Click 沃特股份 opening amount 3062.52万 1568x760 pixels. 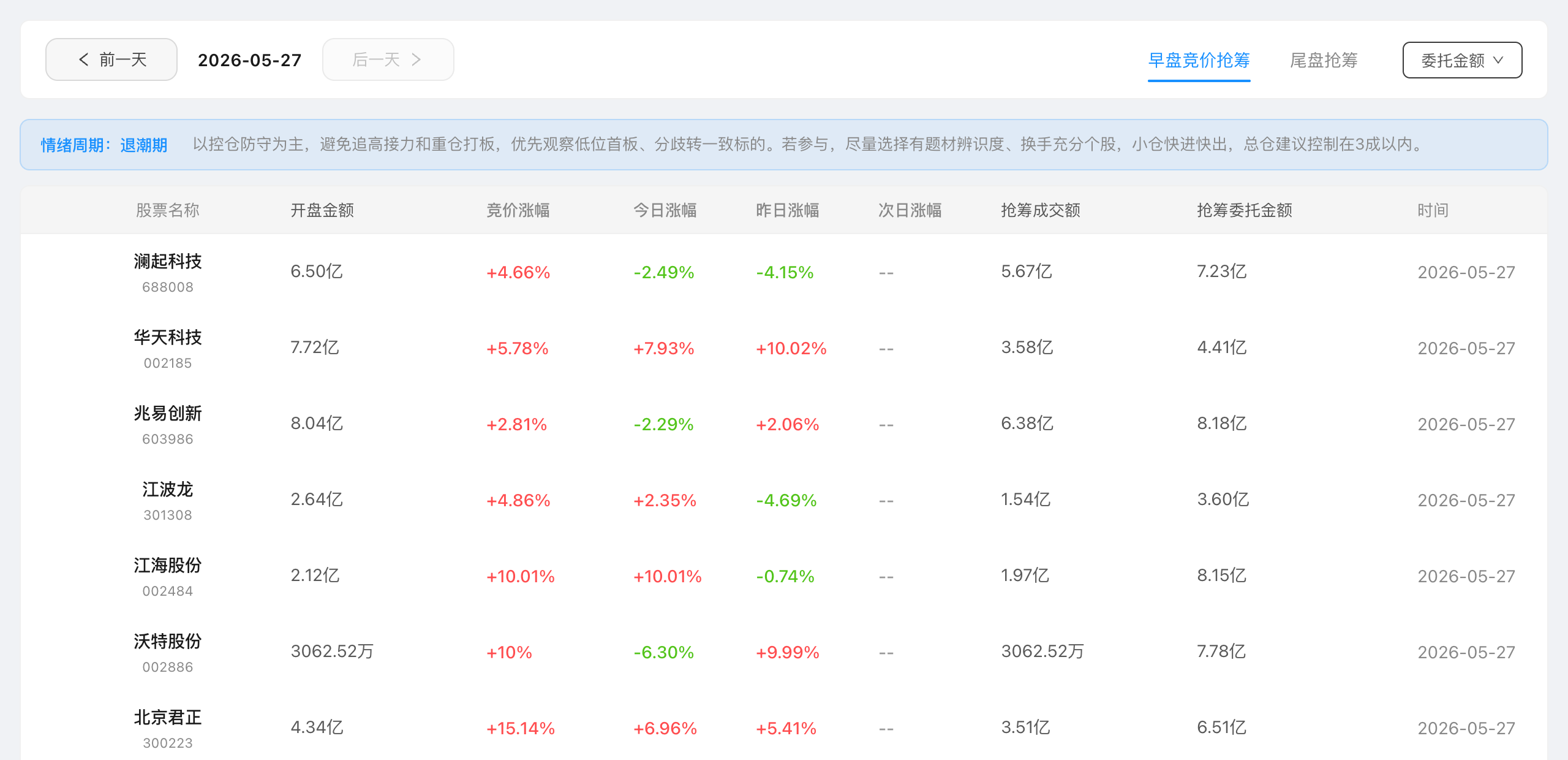tap(332, 652)
